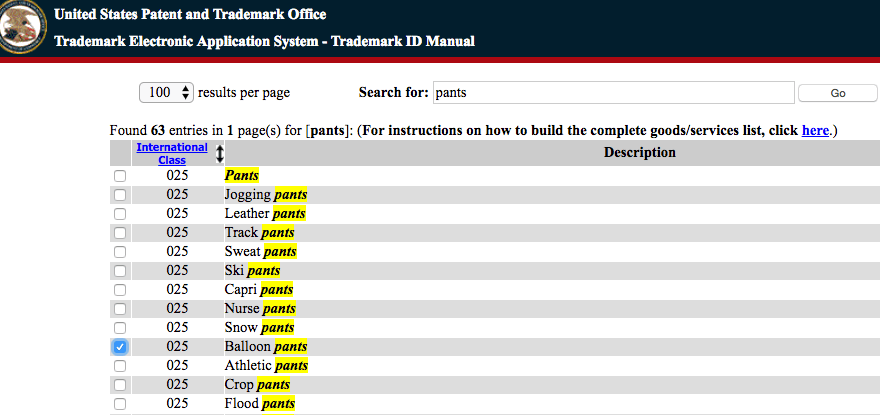Check the box for Capri pants
880x415 pixels.
click(x=120, y=290)
